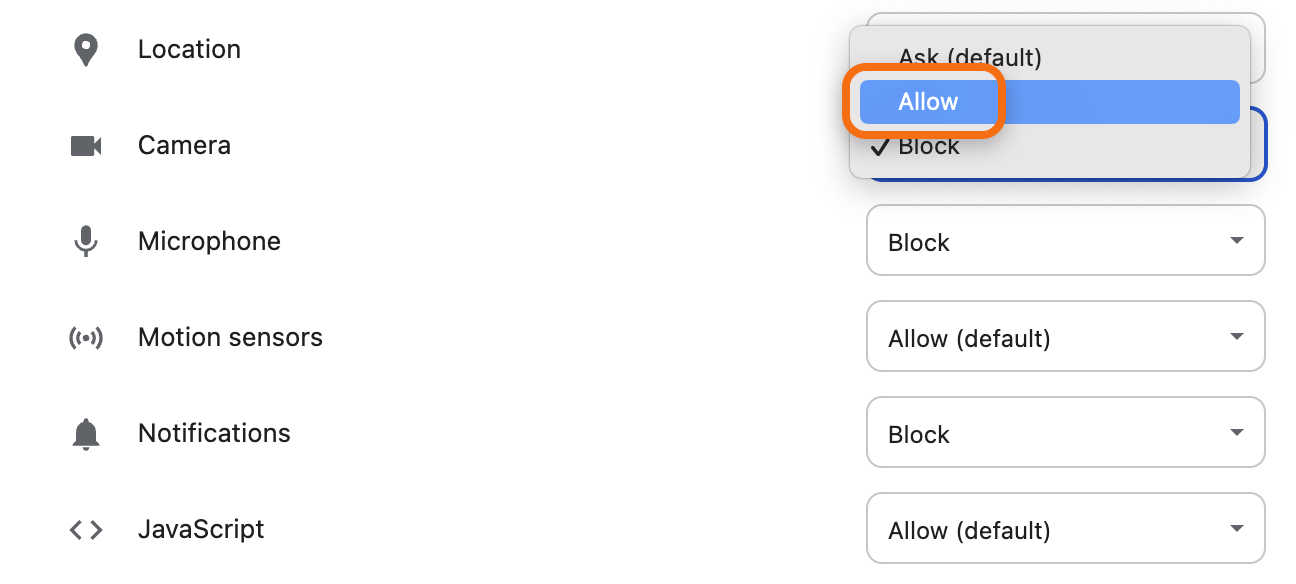
Task: Click the Notifications bell icon
Action: (86, 434)
